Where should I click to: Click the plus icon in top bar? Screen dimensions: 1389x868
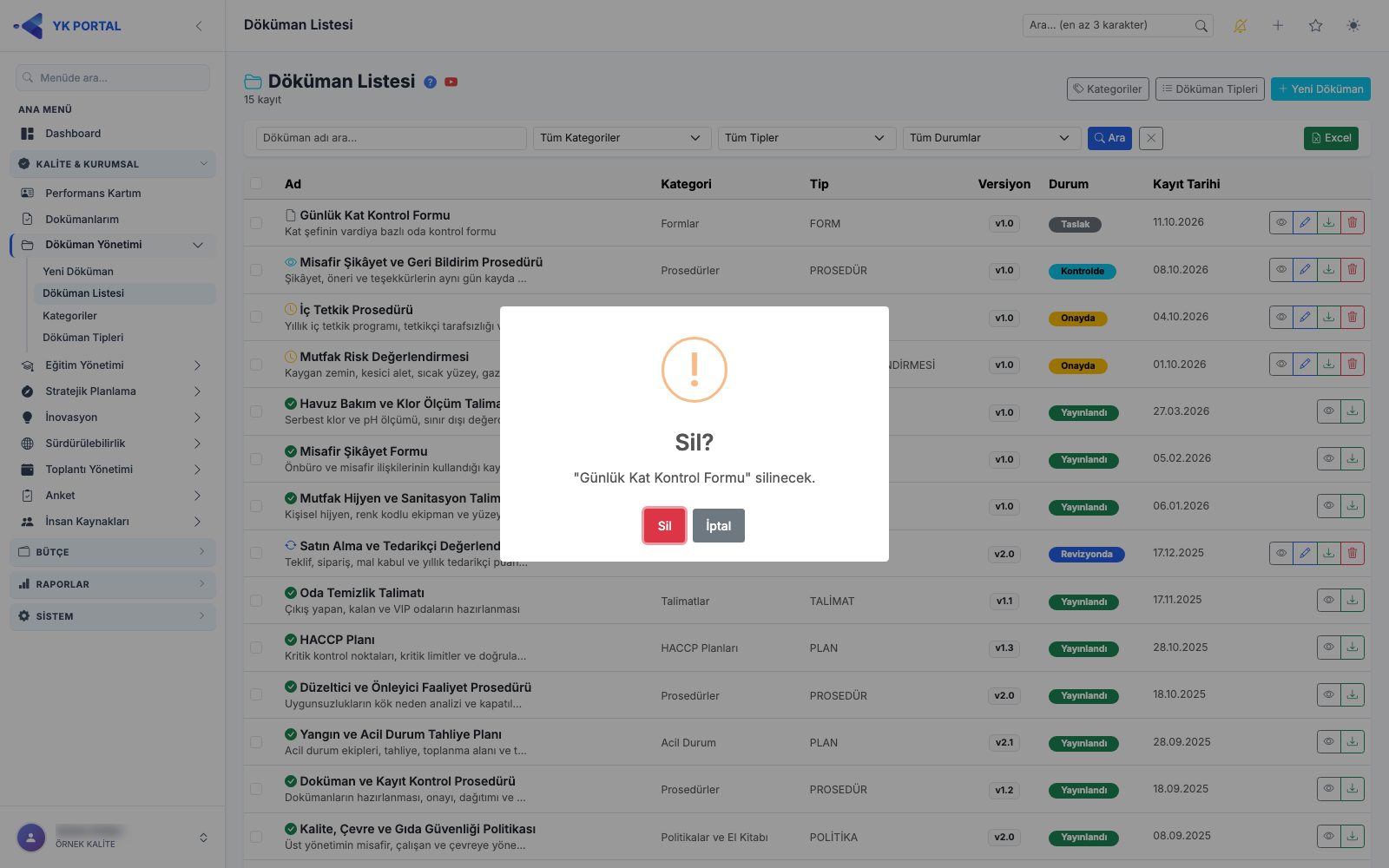pyautogui.click(x=1278, y=26)
